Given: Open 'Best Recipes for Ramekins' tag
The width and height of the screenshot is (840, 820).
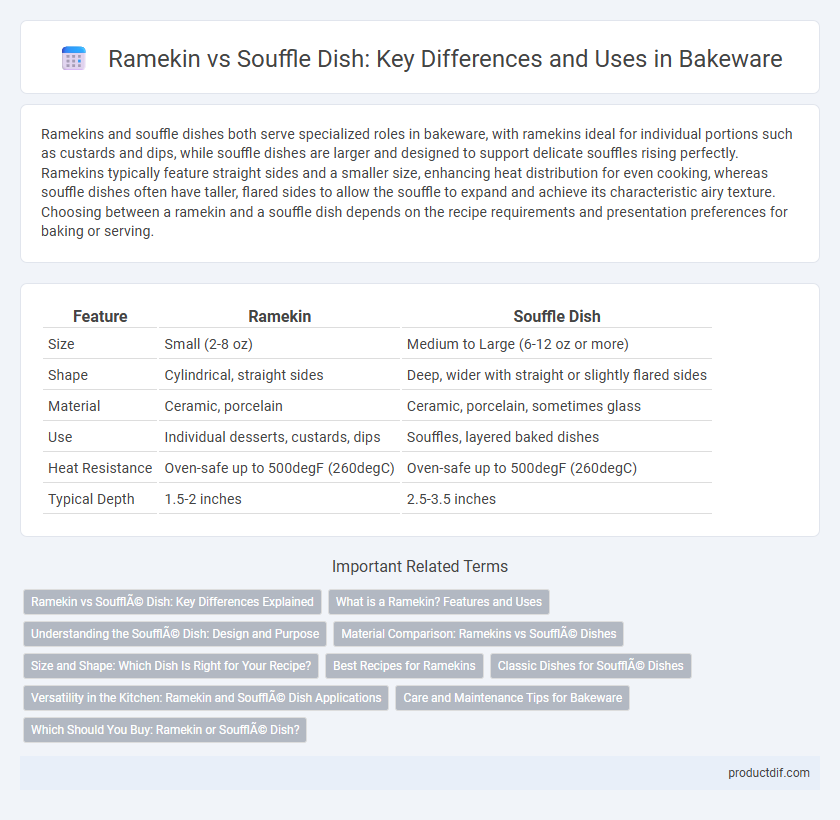Looking at the screenshot, I should click(x=404, y=666).
